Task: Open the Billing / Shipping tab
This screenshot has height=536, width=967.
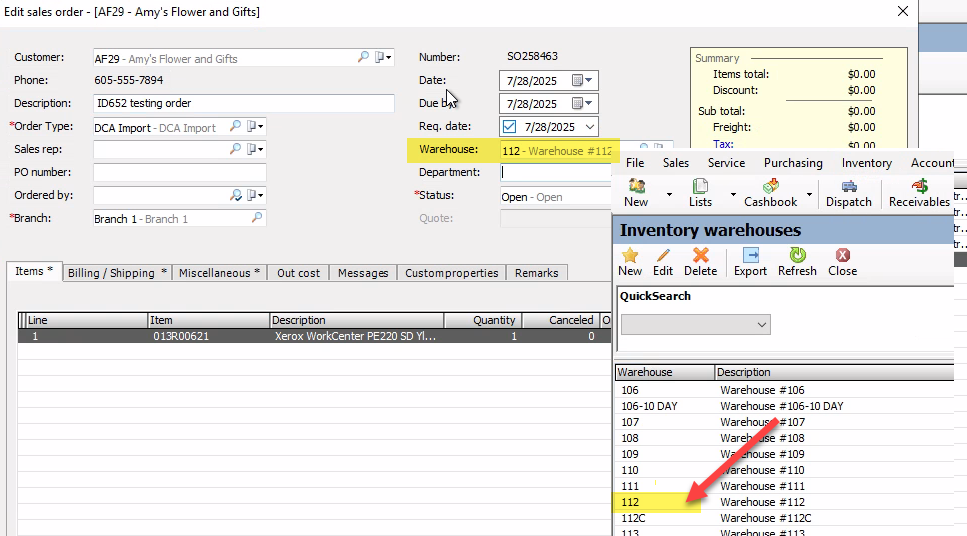Action: (117, 273)
